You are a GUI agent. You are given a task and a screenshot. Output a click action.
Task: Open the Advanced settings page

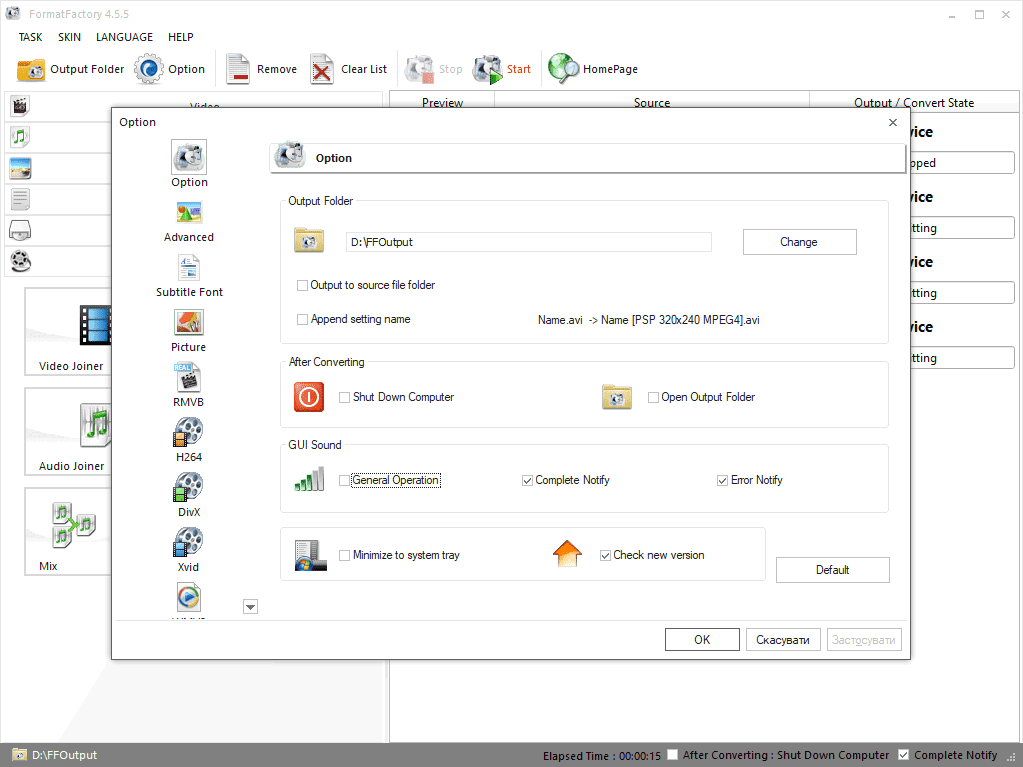coord(189,221)
